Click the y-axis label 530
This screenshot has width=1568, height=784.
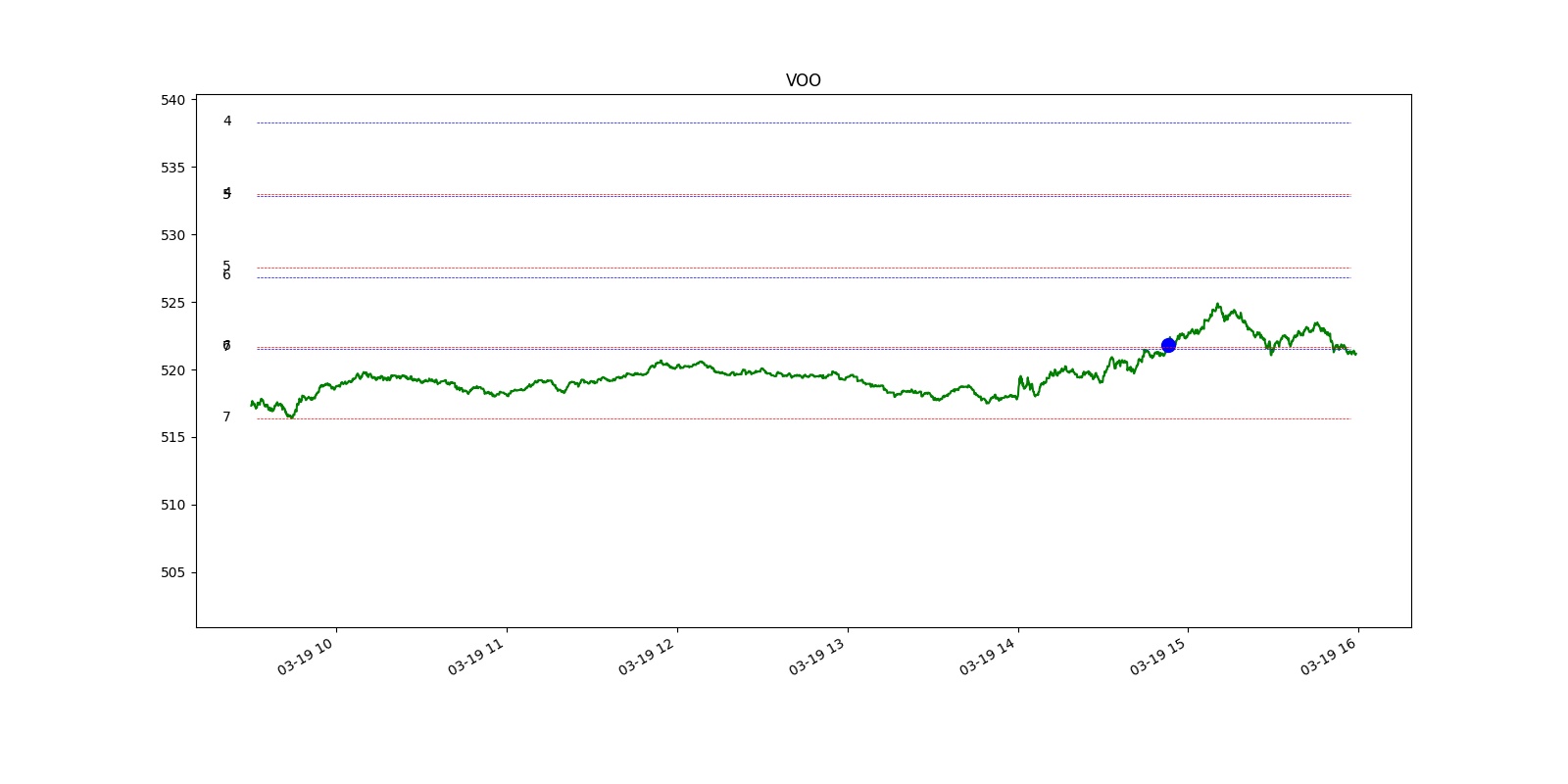click(x=172, y=235)
